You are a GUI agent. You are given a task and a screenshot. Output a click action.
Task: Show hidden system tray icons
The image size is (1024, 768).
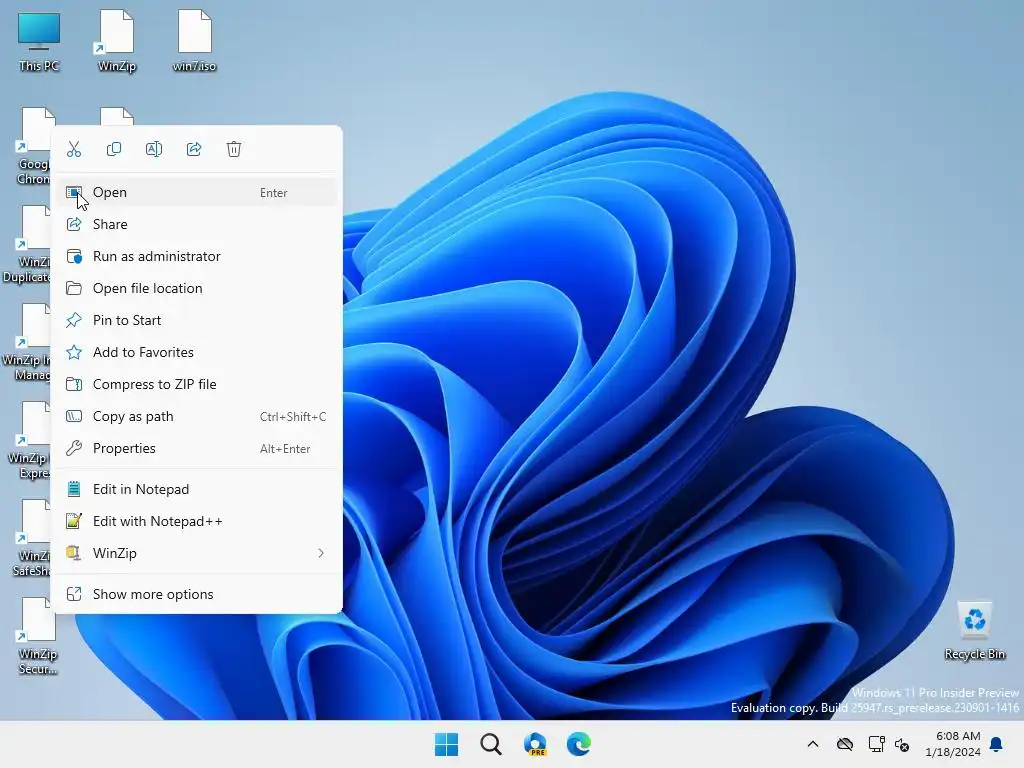click(813, 744)
